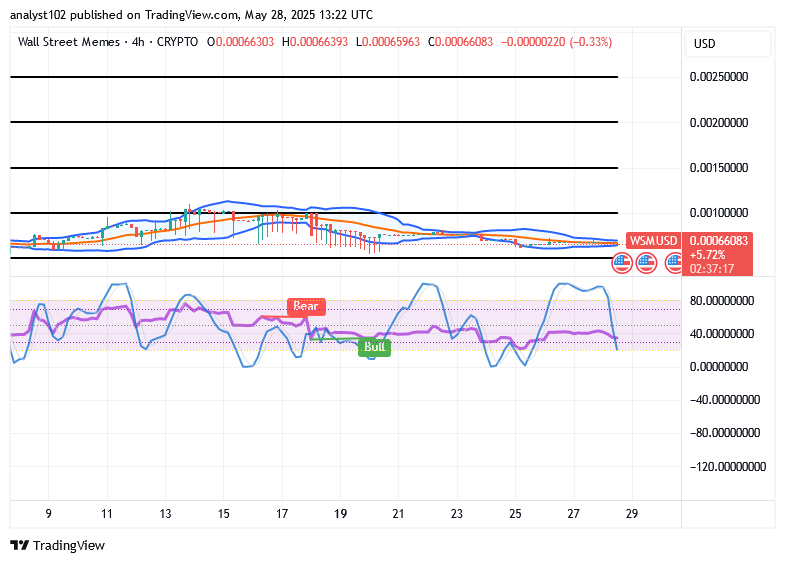Click the CRYPTO exchange label
Image resolution: width=785 pixels, height=563 pixels.
(x=178, y=42)
